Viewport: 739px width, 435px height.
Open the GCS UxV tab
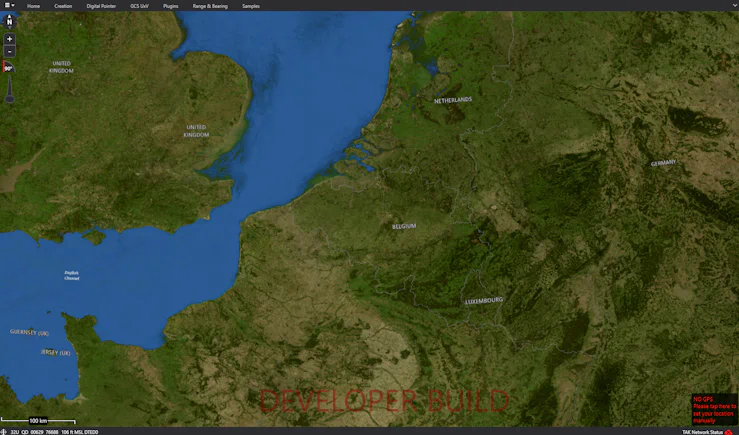pos(140,6)
